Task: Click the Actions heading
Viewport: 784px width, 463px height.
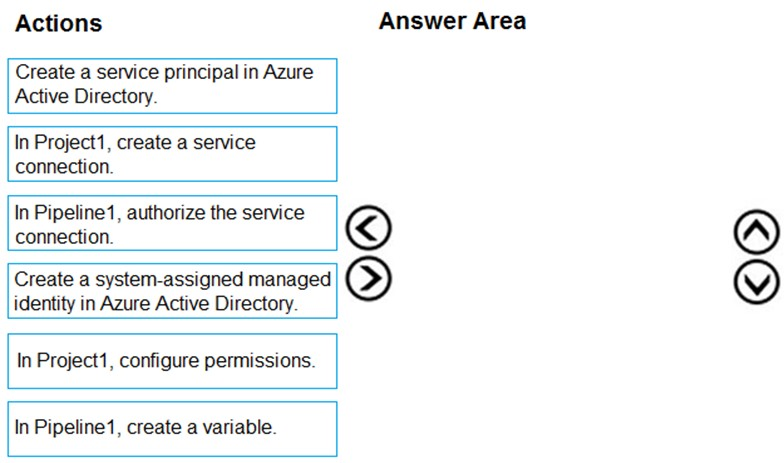Action: [x=58, y=24]
